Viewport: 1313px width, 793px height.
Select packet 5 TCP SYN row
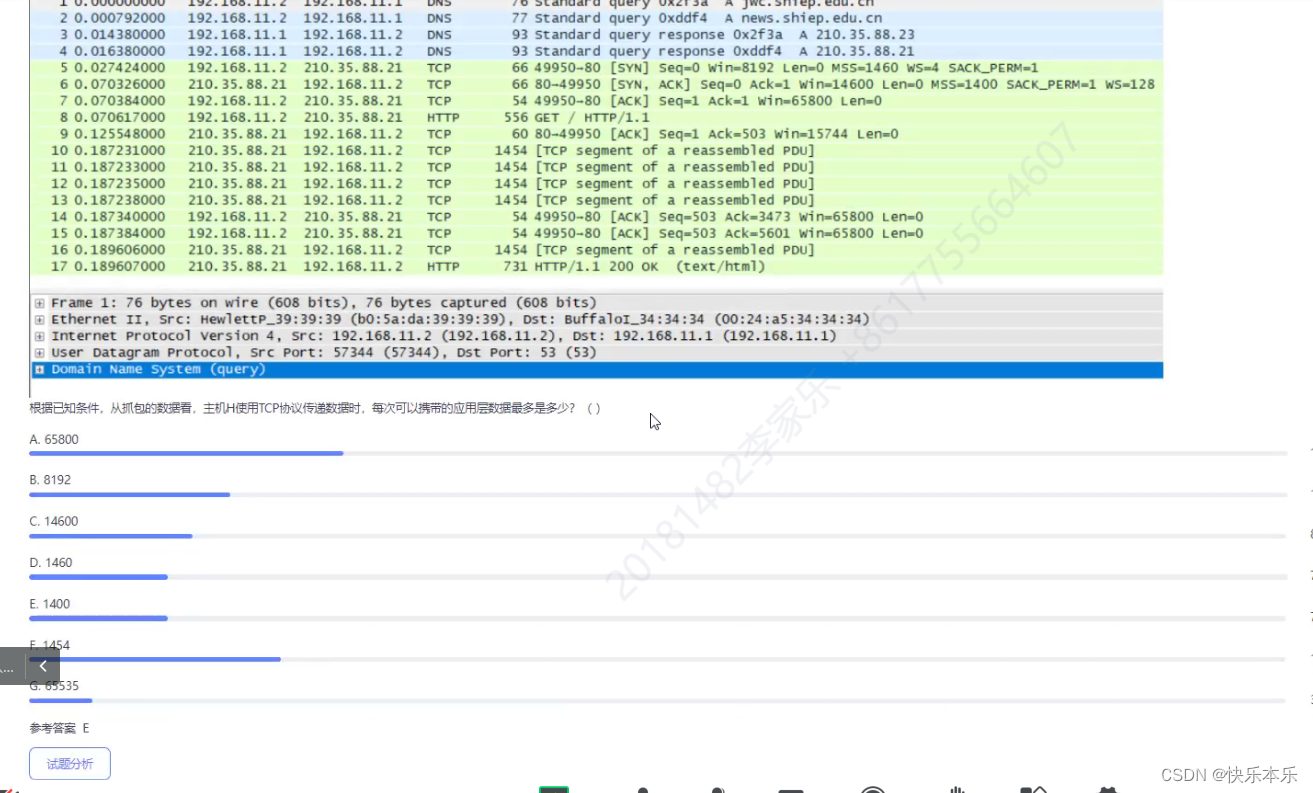(x=596, y=68)
